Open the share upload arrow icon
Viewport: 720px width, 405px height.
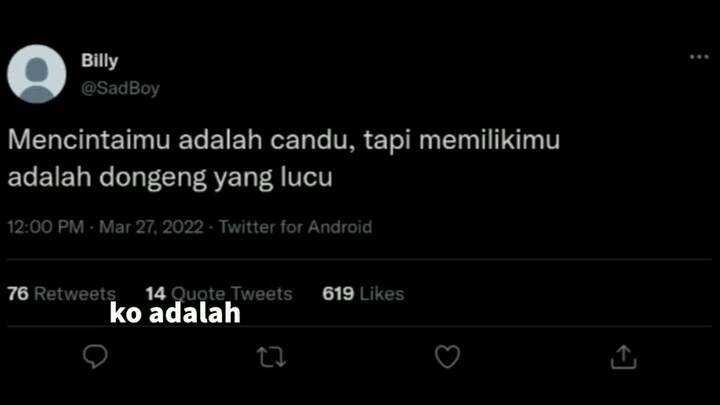pos(623,357)
